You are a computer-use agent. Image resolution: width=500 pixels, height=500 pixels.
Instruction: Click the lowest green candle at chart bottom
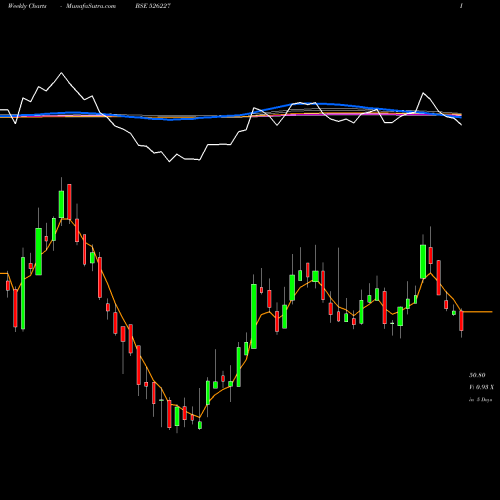click(200, 425)
